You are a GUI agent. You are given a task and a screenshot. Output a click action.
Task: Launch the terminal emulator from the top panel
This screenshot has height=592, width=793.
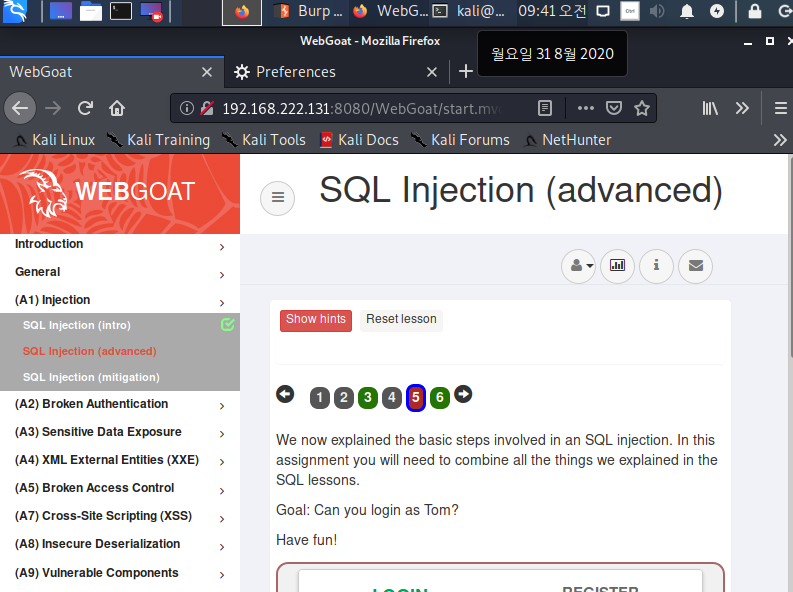coord(121,11)
